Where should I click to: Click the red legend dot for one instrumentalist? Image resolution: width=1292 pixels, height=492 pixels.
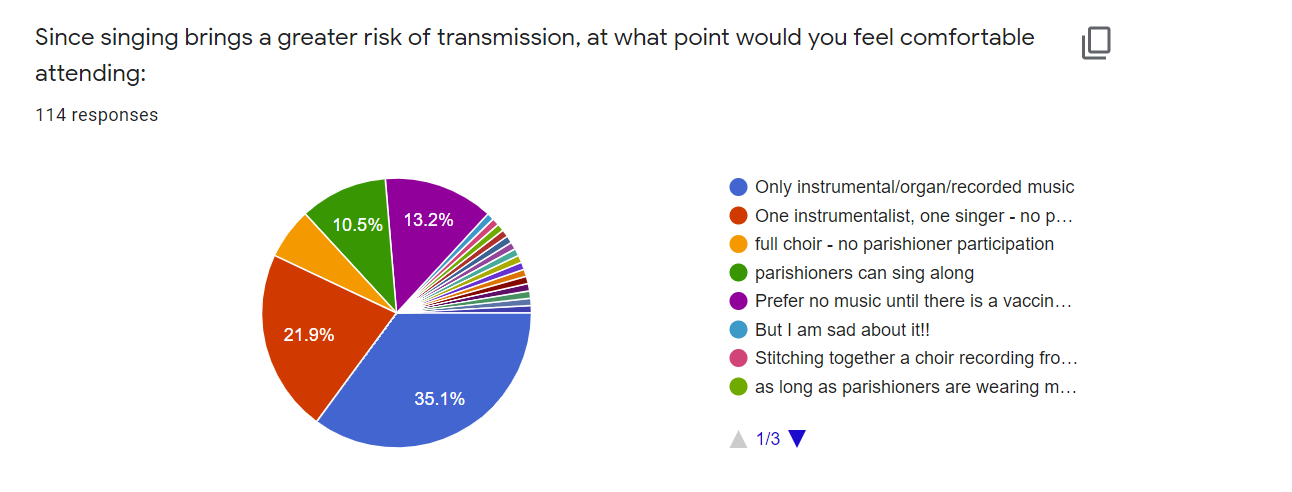(x=739, y=215)
